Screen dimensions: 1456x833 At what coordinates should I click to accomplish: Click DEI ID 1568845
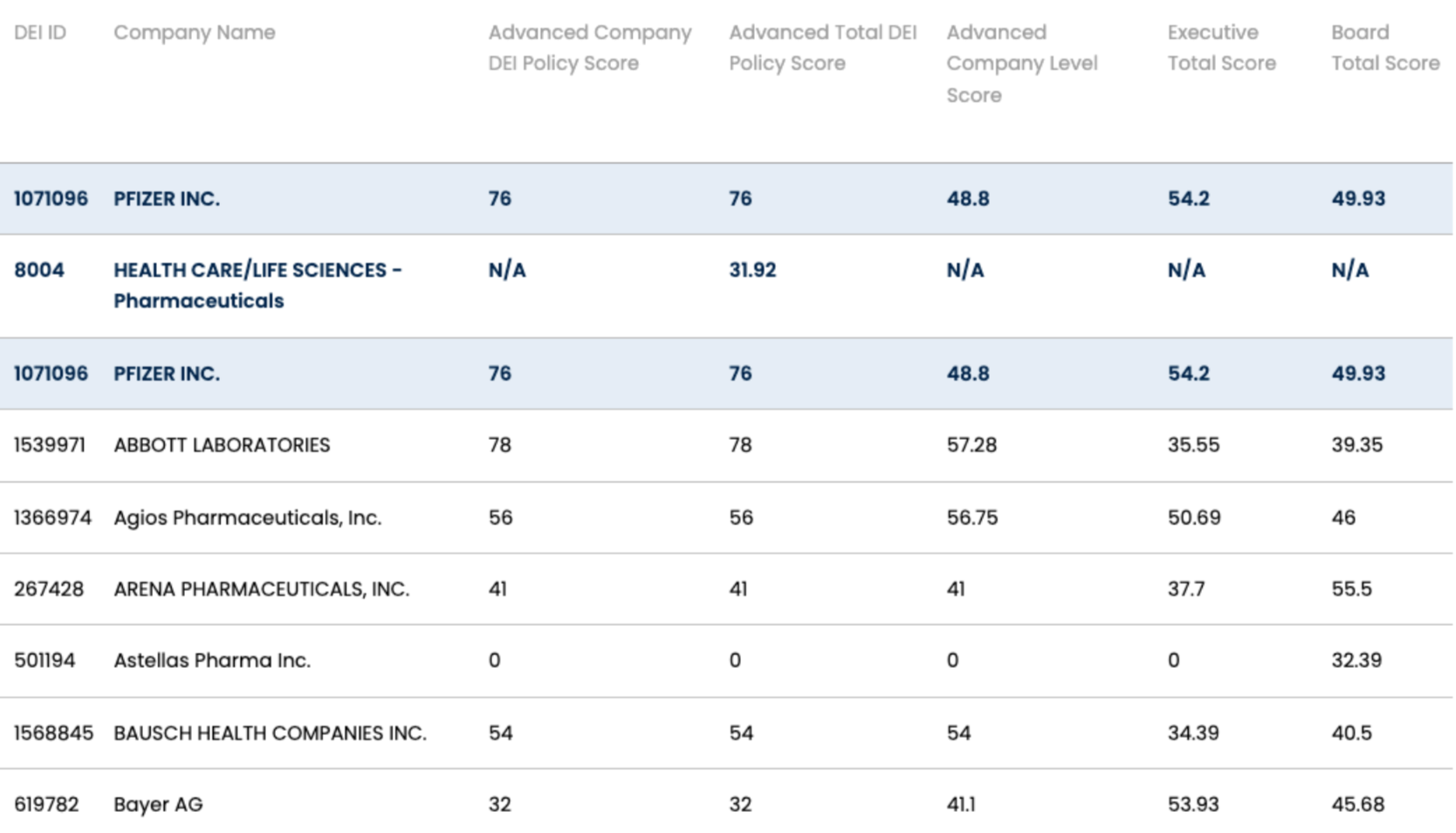(53, 733)
